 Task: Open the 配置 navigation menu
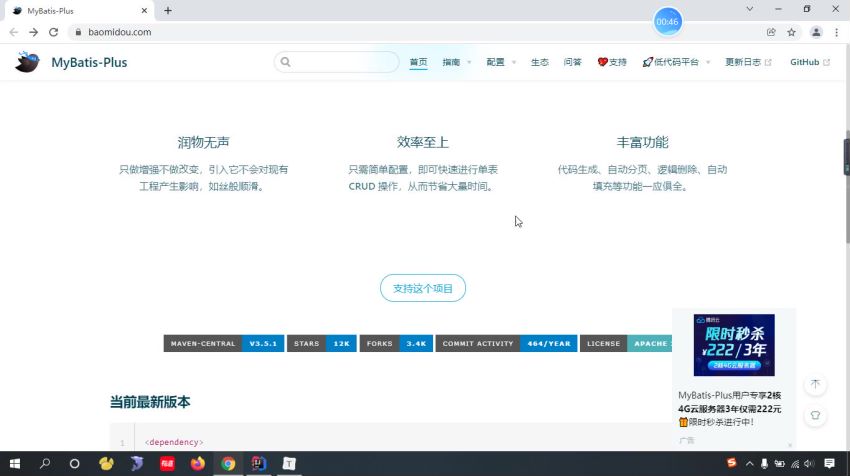(495, 62)
